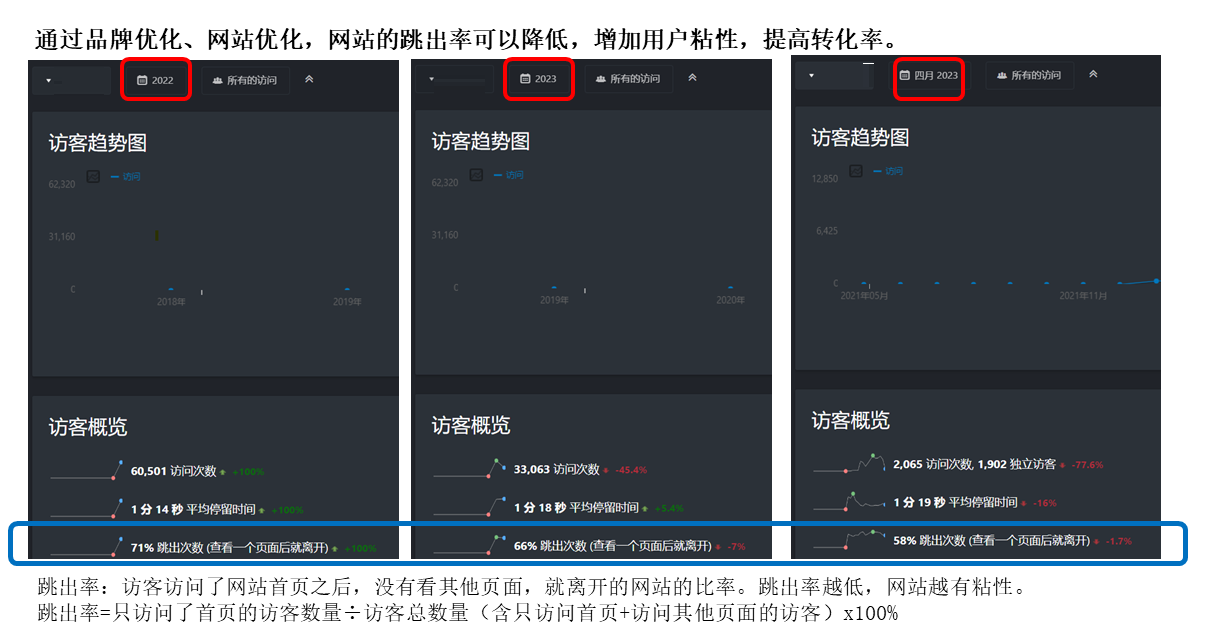Open 所有的访问 segment selector in 2023 panel
This screenshot has height=633, width=1216.
coord(628,79)
